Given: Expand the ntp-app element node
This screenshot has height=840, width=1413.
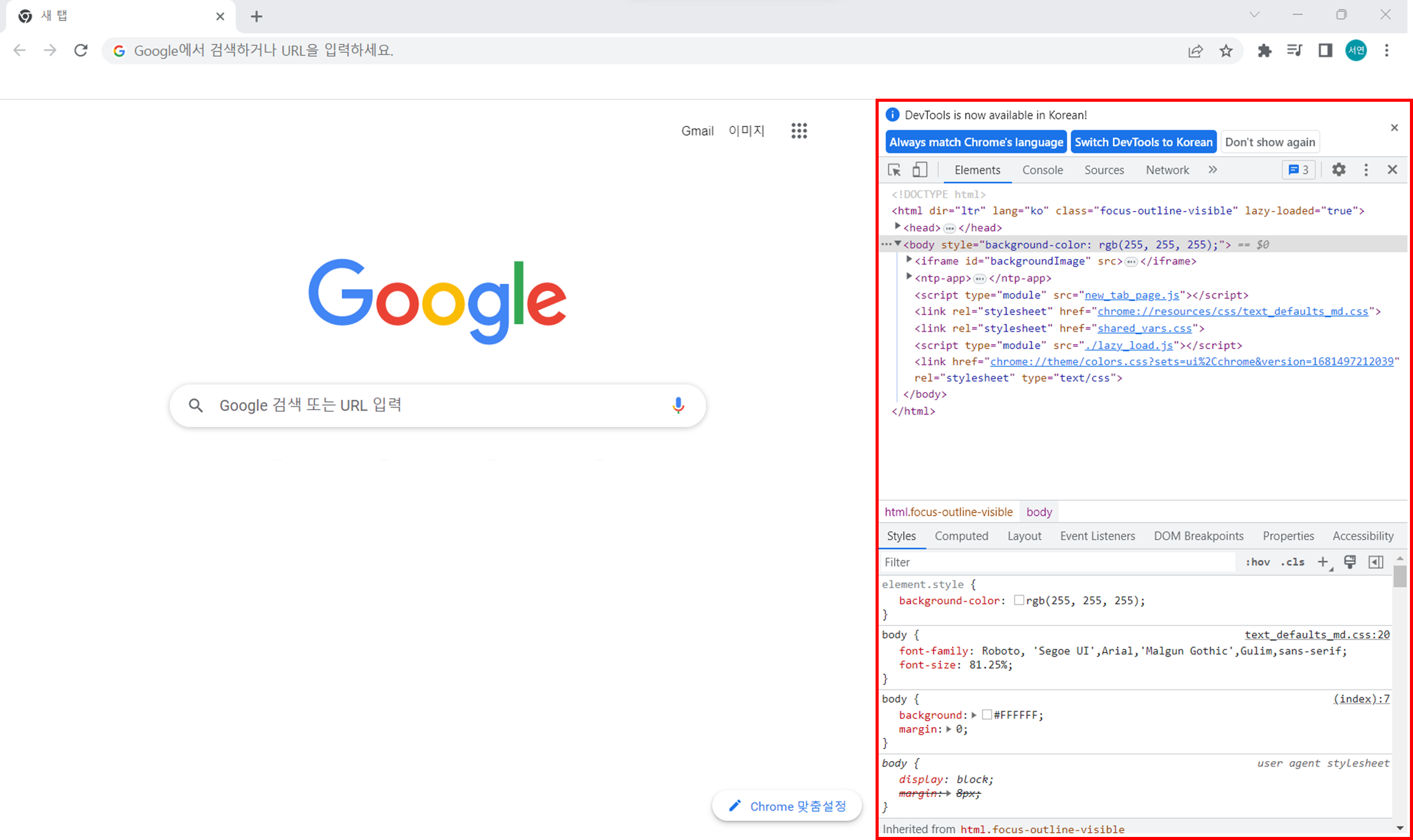Looking at the screenshot, I should [x=909, y=278].
